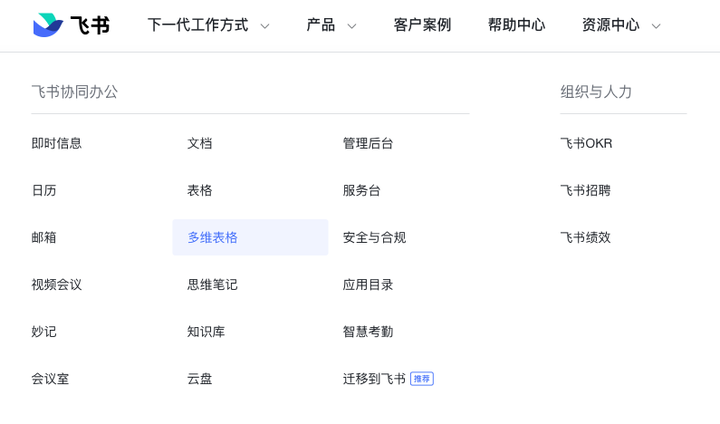Select 飞书招聘 under 组织与人力

585,190
